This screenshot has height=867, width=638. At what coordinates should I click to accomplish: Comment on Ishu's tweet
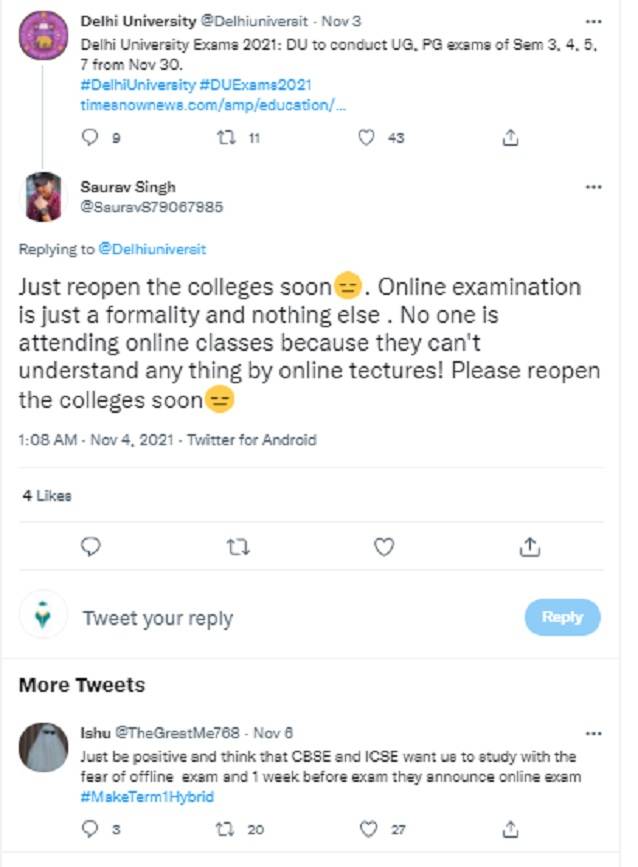pyautogui.click(x=89, y=828)
